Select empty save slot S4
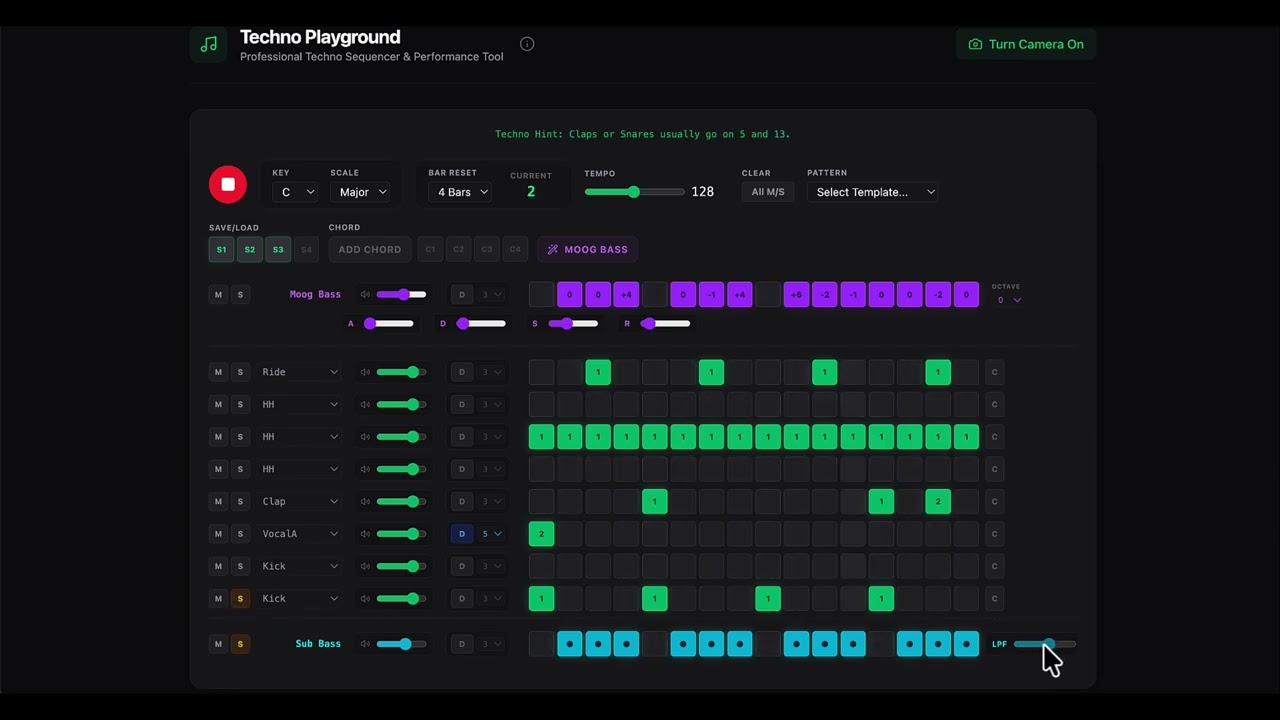Viewport: 1280px width, 720px height. 306,249
